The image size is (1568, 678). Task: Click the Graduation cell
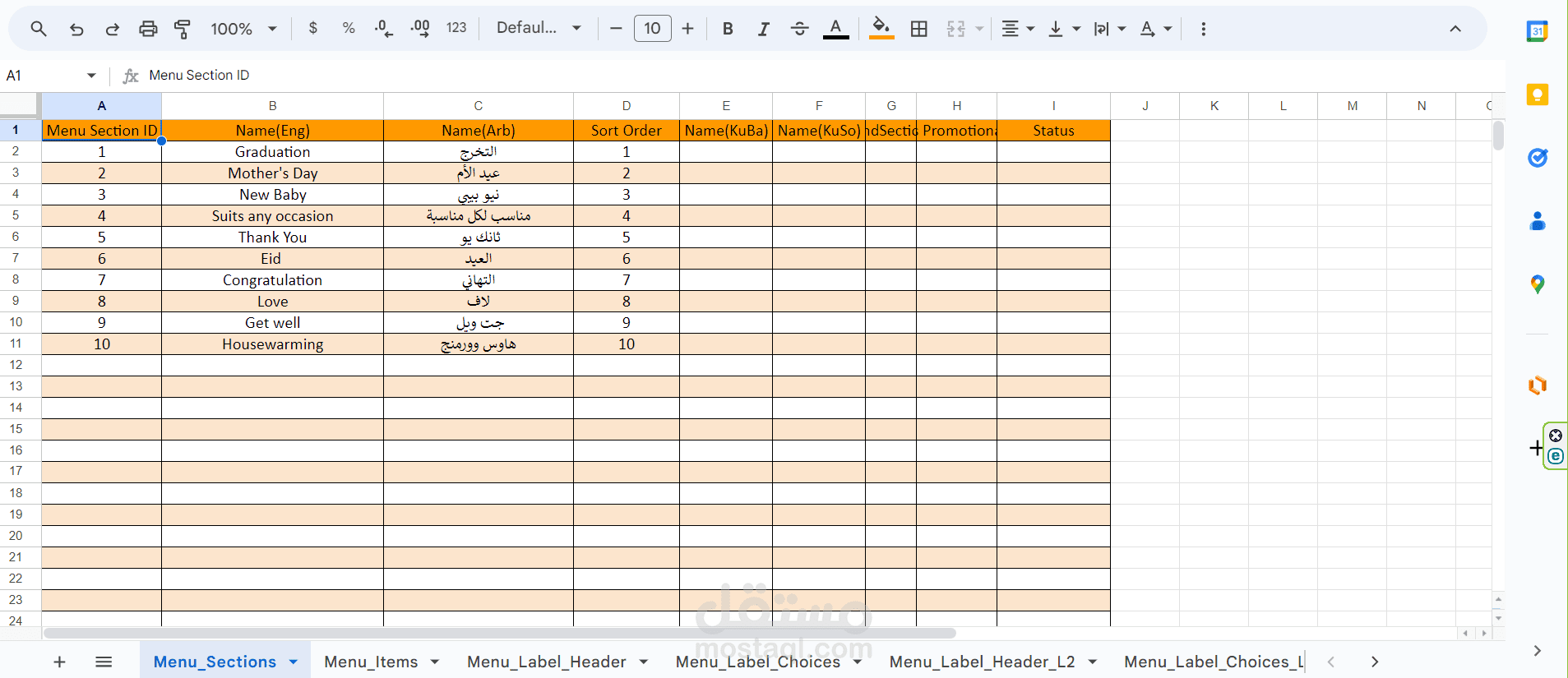pyautogui.click(x=272, y=152)
